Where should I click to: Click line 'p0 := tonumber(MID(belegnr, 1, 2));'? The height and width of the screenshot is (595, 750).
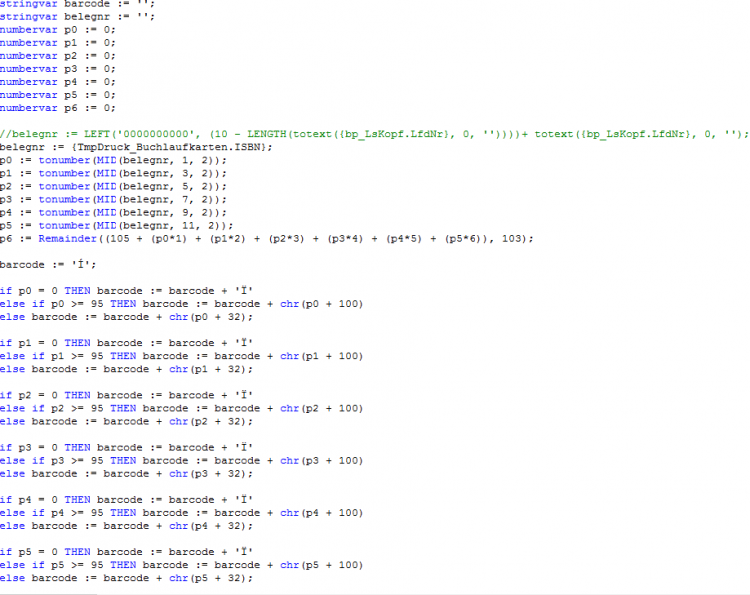(x=113, y=160)
